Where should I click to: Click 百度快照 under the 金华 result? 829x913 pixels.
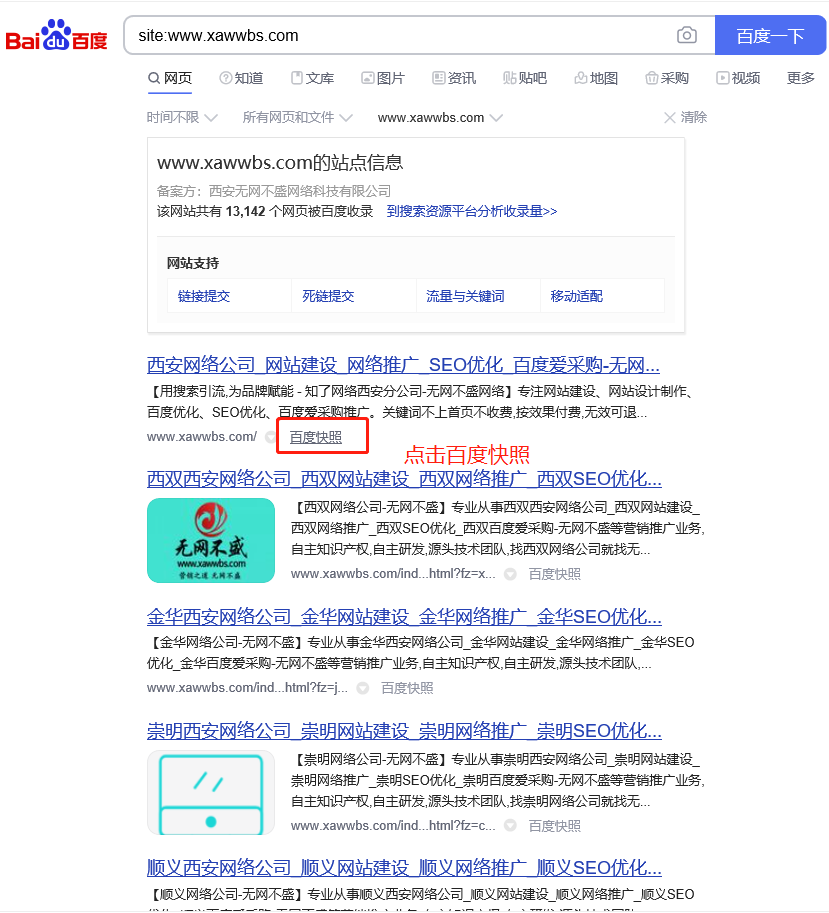tap(407, 688)
